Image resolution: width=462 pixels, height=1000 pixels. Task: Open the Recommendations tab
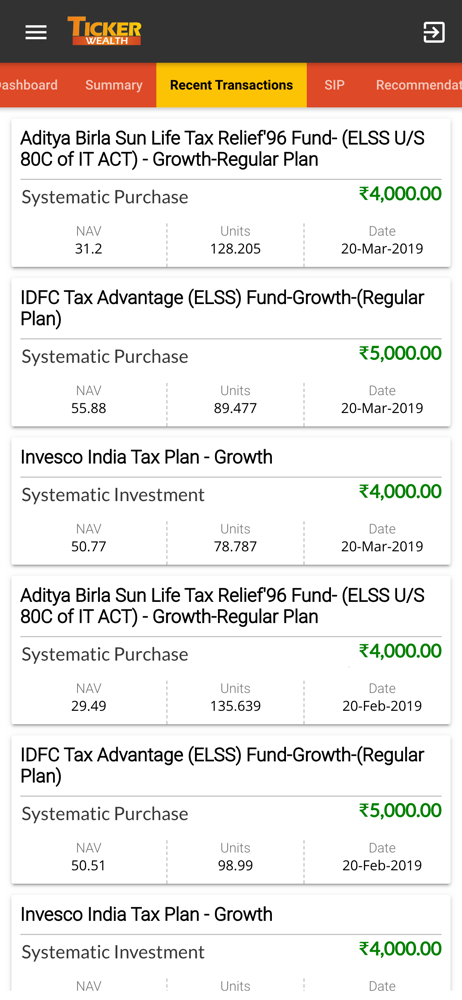coord(418,85)
